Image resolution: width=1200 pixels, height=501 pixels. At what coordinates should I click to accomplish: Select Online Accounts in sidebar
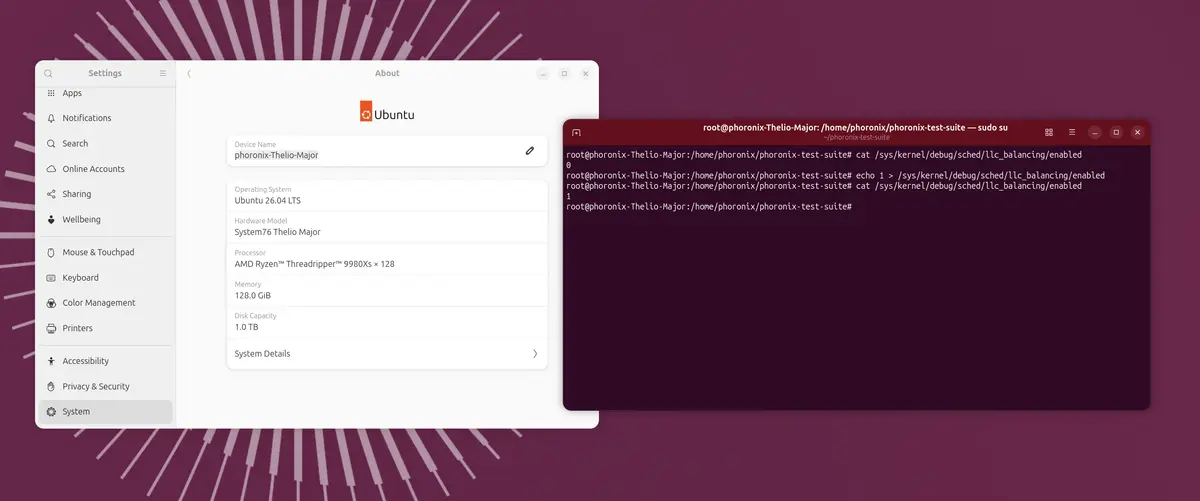(105, 169)
